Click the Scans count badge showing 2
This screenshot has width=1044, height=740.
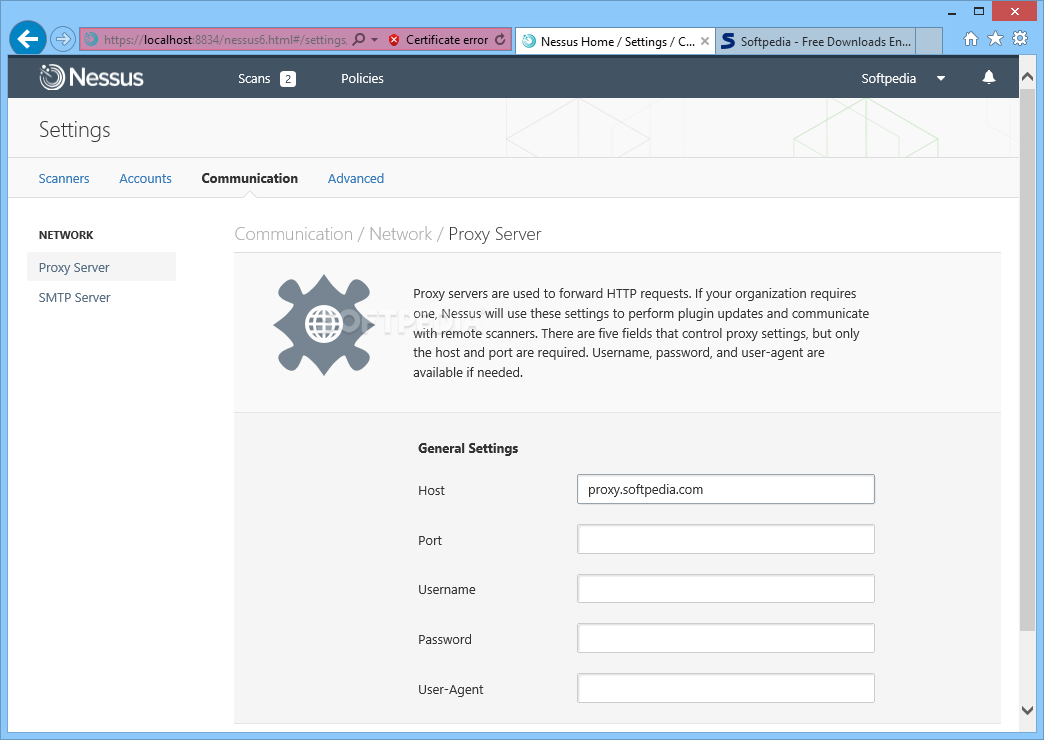(x=288, y=79)
